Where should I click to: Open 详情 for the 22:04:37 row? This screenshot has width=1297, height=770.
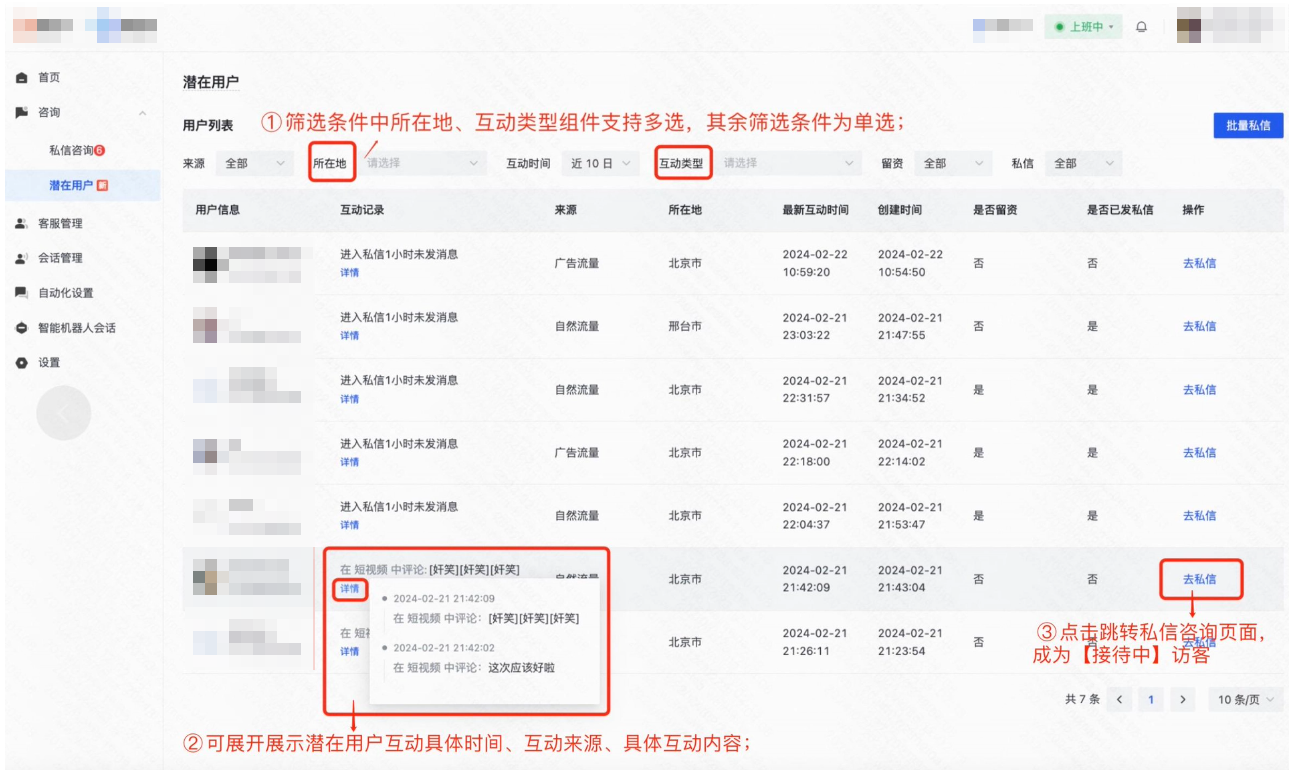[349, 525]
